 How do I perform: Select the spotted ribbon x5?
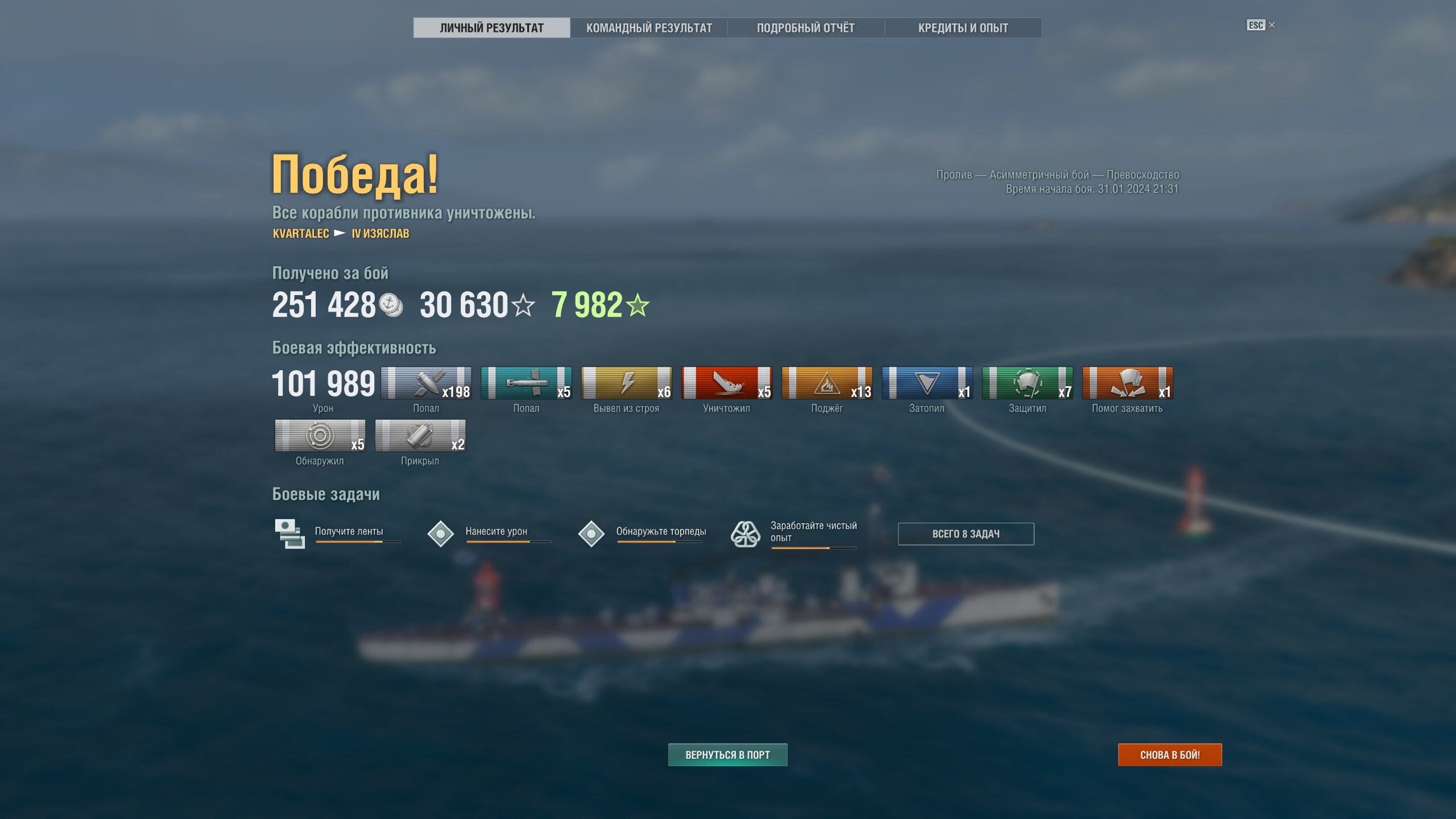320,436
